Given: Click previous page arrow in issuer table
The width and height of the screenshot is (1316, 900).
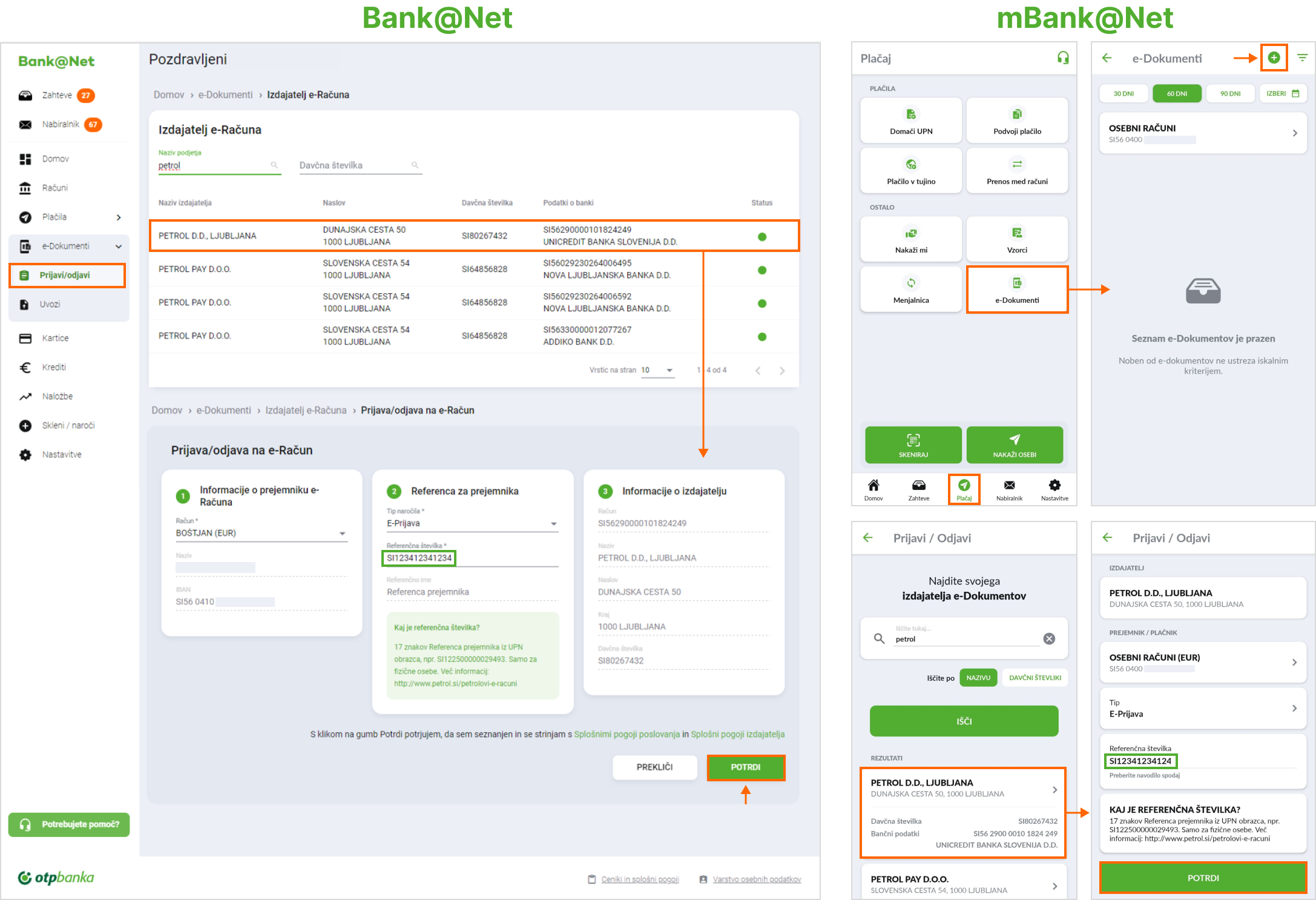Looking at the screenshot, I should (758, 370).
